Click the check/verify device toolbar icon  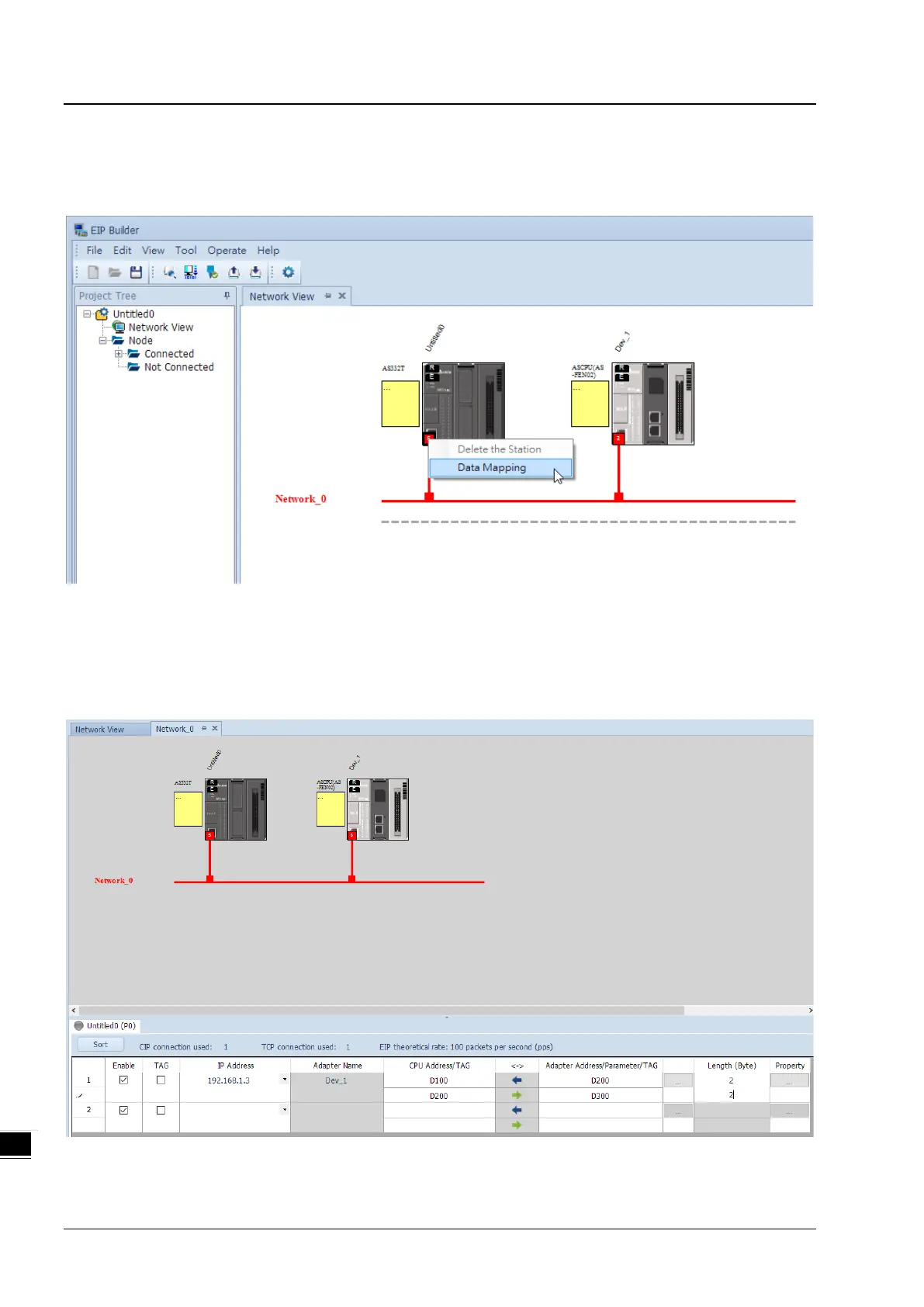pyautogui.click(x=212, y=272)
